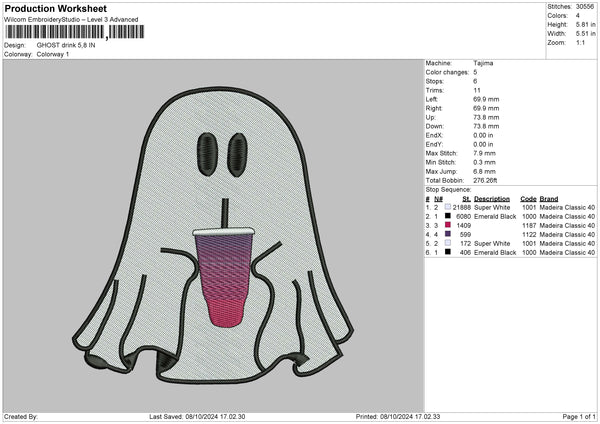Click 'Emerald Black' in stop row 406
The image size is (600, 424).
click(495, 253)
